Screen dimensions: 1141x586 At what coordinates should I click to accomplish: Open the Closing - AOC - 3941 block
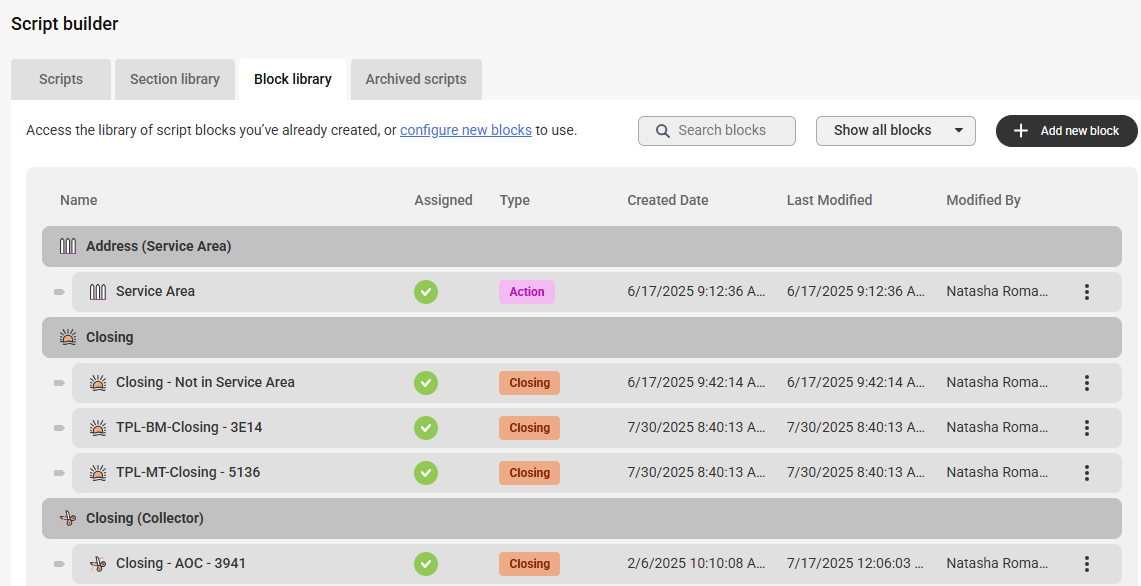point(180,563)
